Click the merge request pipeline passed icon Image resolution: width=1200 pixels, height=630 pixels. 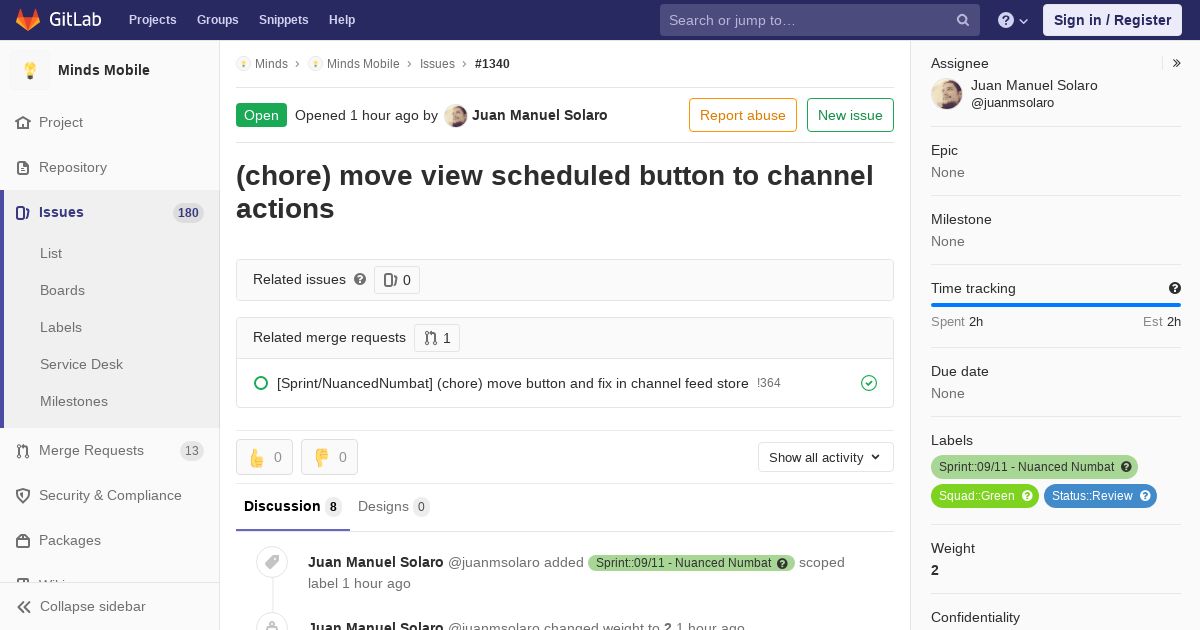click(x=869, y=383)
